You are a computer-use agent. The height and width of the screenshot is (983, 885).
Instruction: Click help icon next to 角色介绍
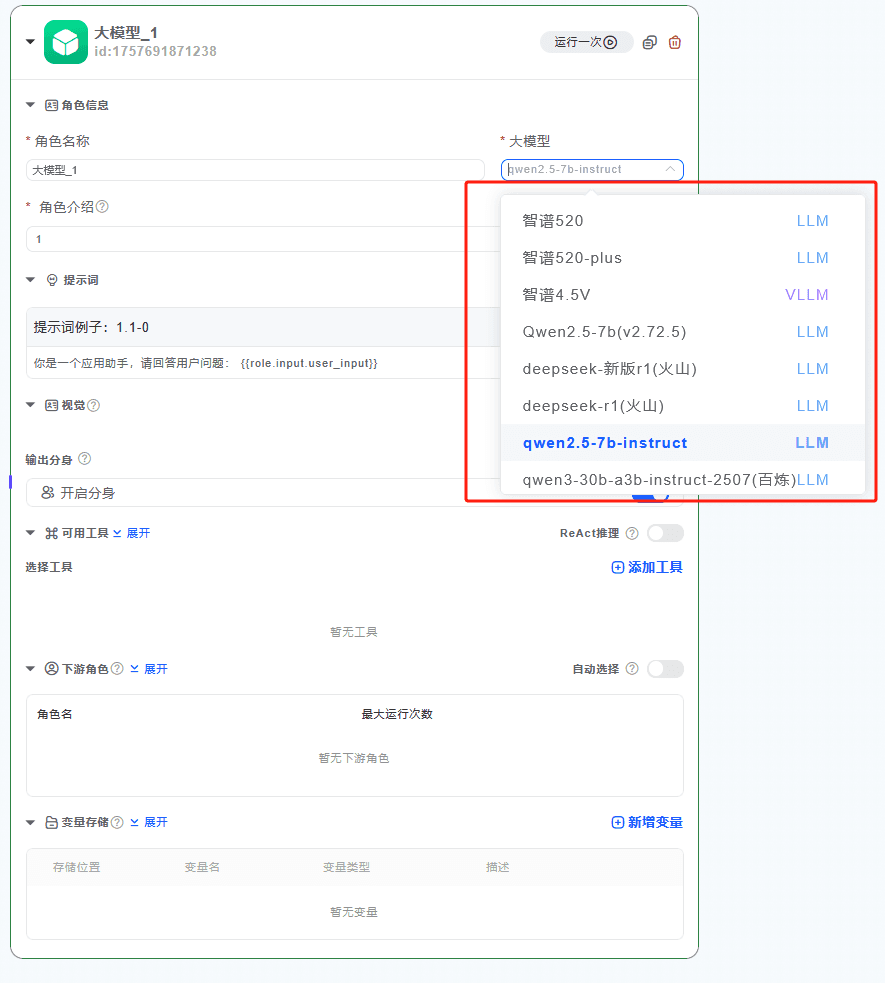(x=102, y=207)
